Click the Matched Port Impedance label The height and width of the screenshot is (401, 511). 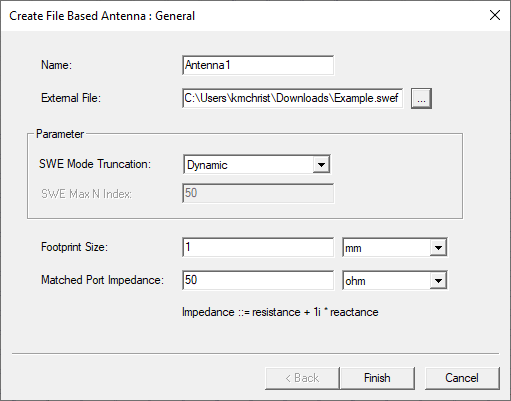[x=102, y=280]
